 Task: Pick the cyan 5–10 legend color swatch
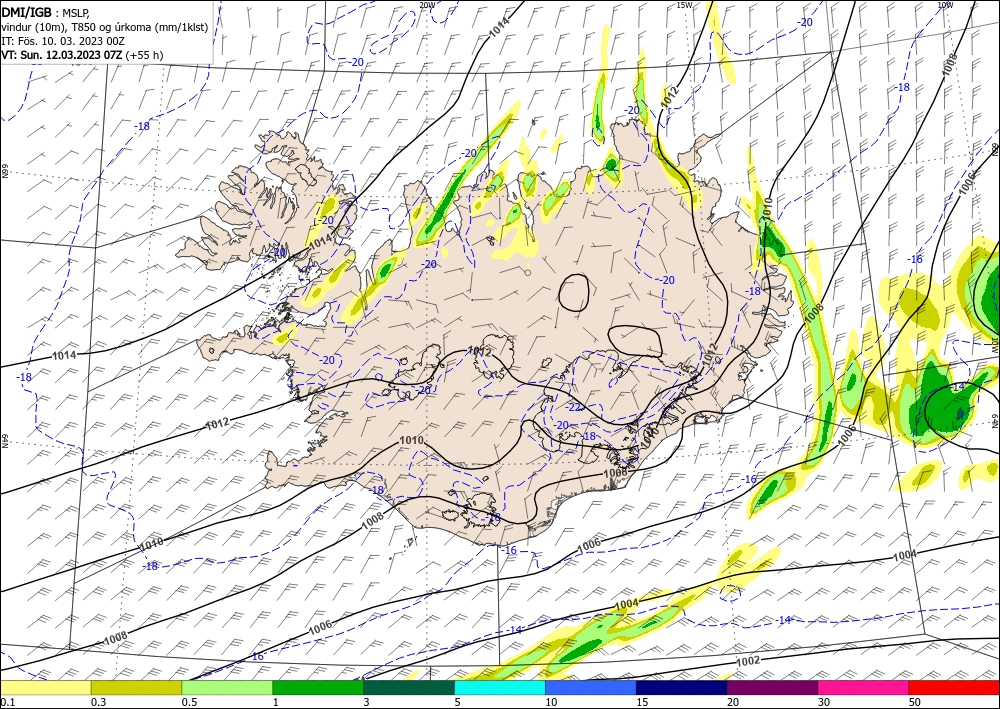(500, 687)
